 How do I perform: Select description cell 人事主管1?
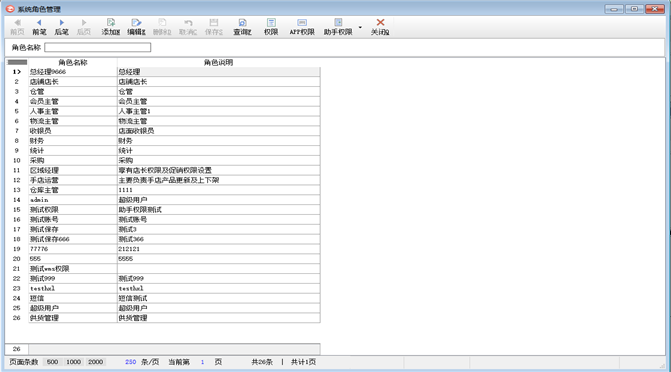218,111
